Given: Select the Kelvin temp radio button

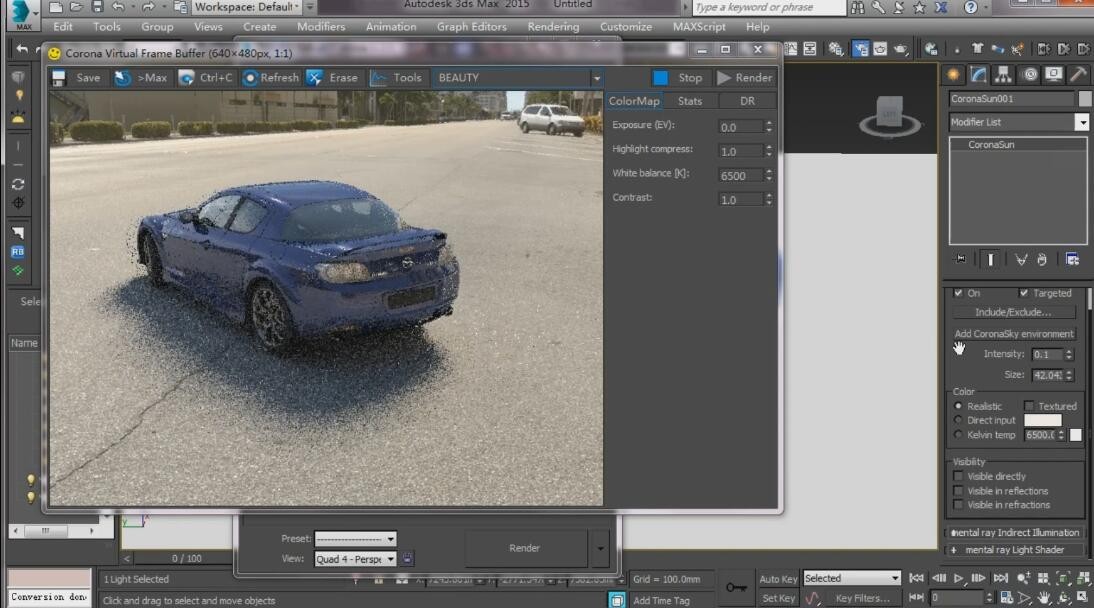Looking at the screenshot, I should [x=958, y=435].
